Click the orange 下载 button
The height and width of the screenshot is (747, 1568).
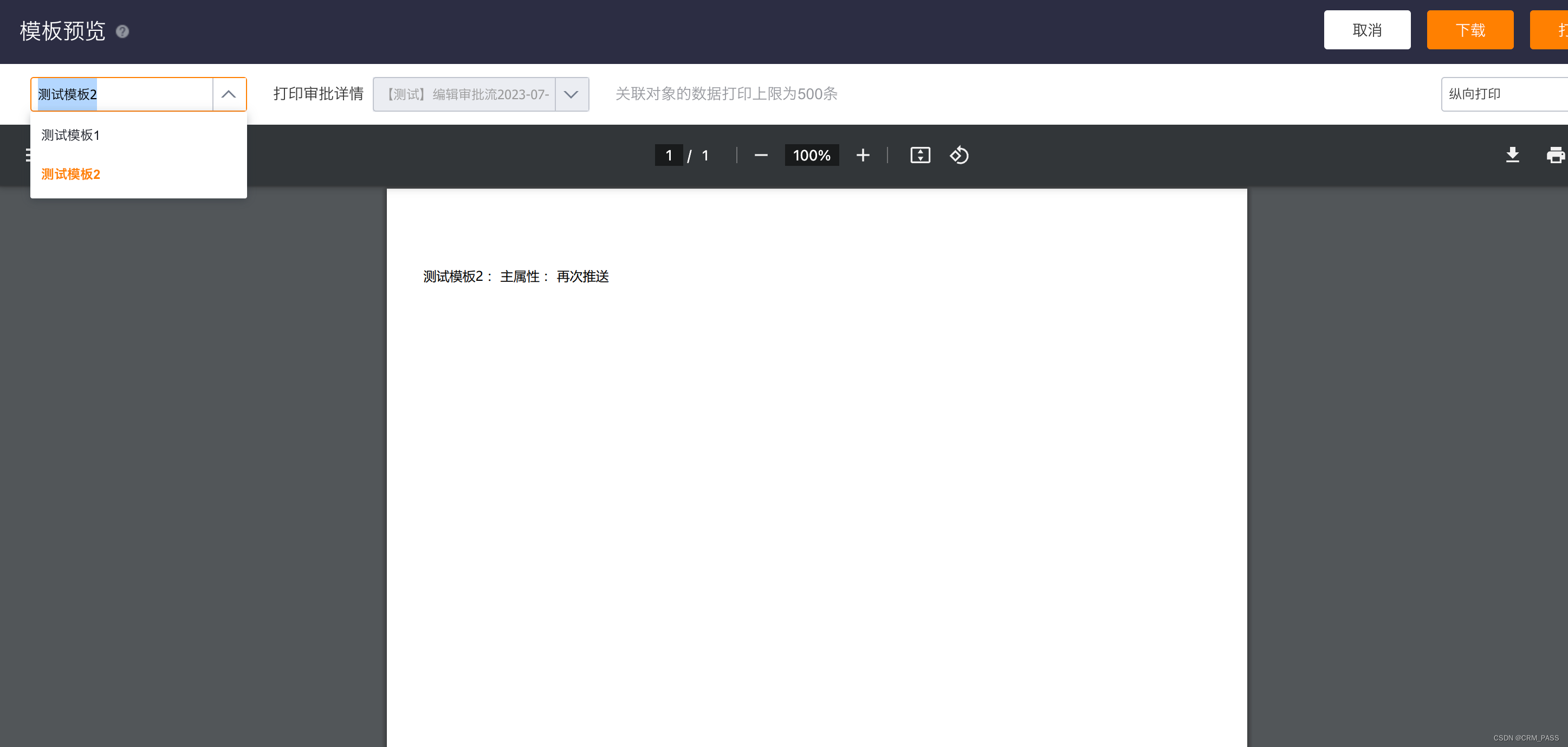coord(1469,30)
